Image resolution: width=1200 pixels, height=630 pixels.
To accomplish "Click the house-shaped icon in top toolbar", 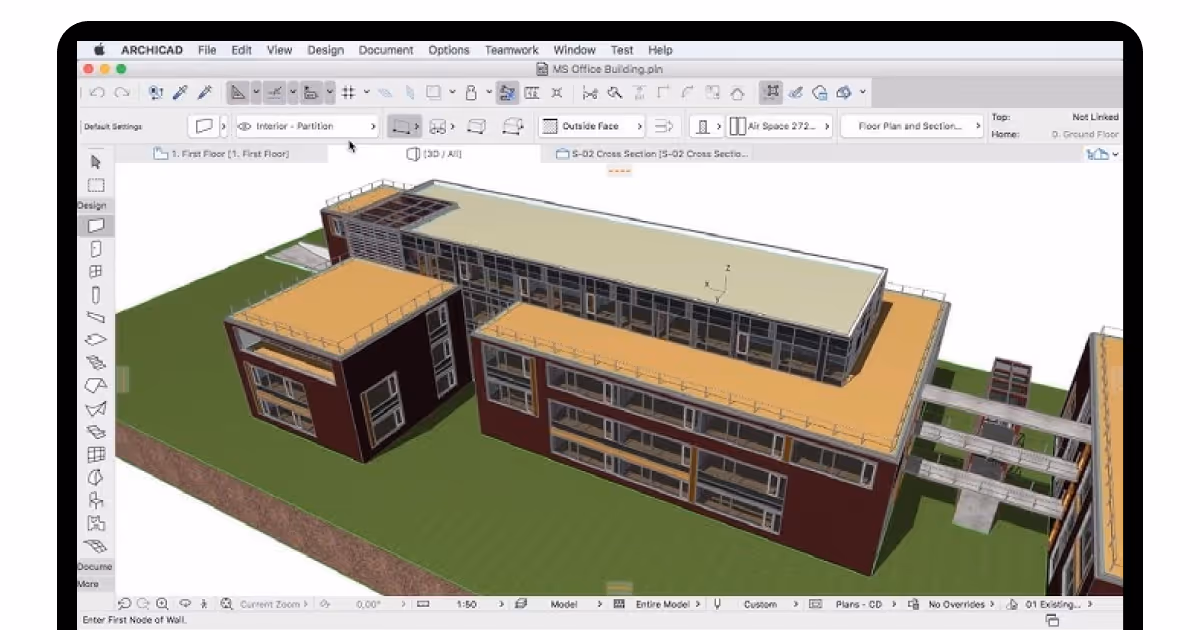I will [737, 93].
